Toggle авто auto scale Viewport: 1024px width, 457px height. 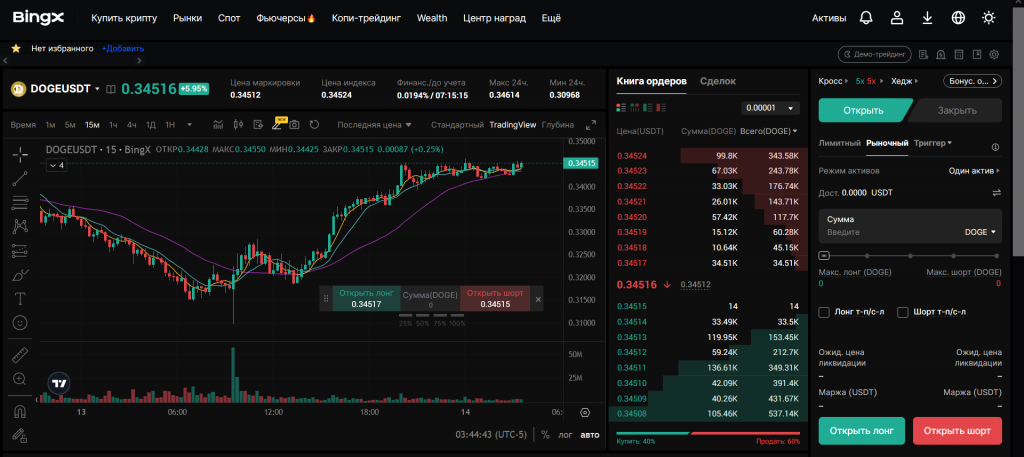[x=590, y=435]
